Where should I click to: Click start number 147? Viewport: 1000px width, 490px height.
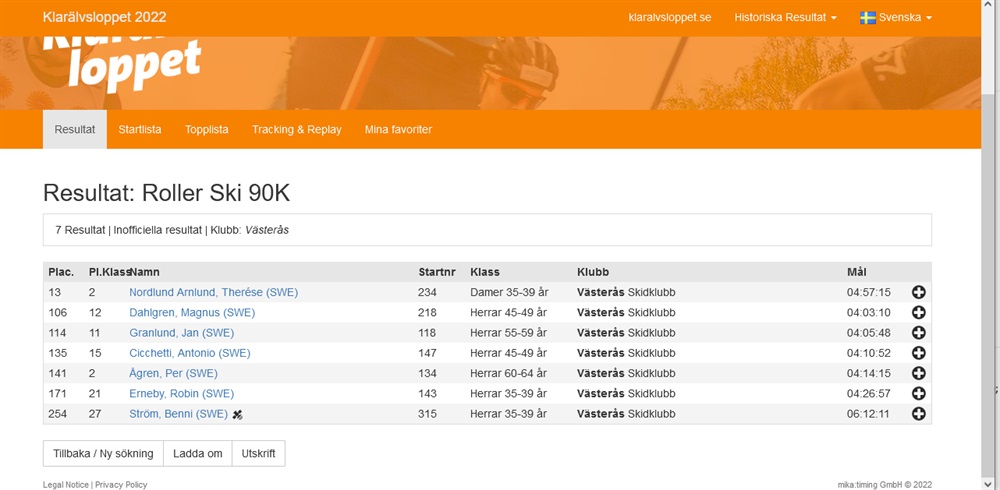coord(427,353)
